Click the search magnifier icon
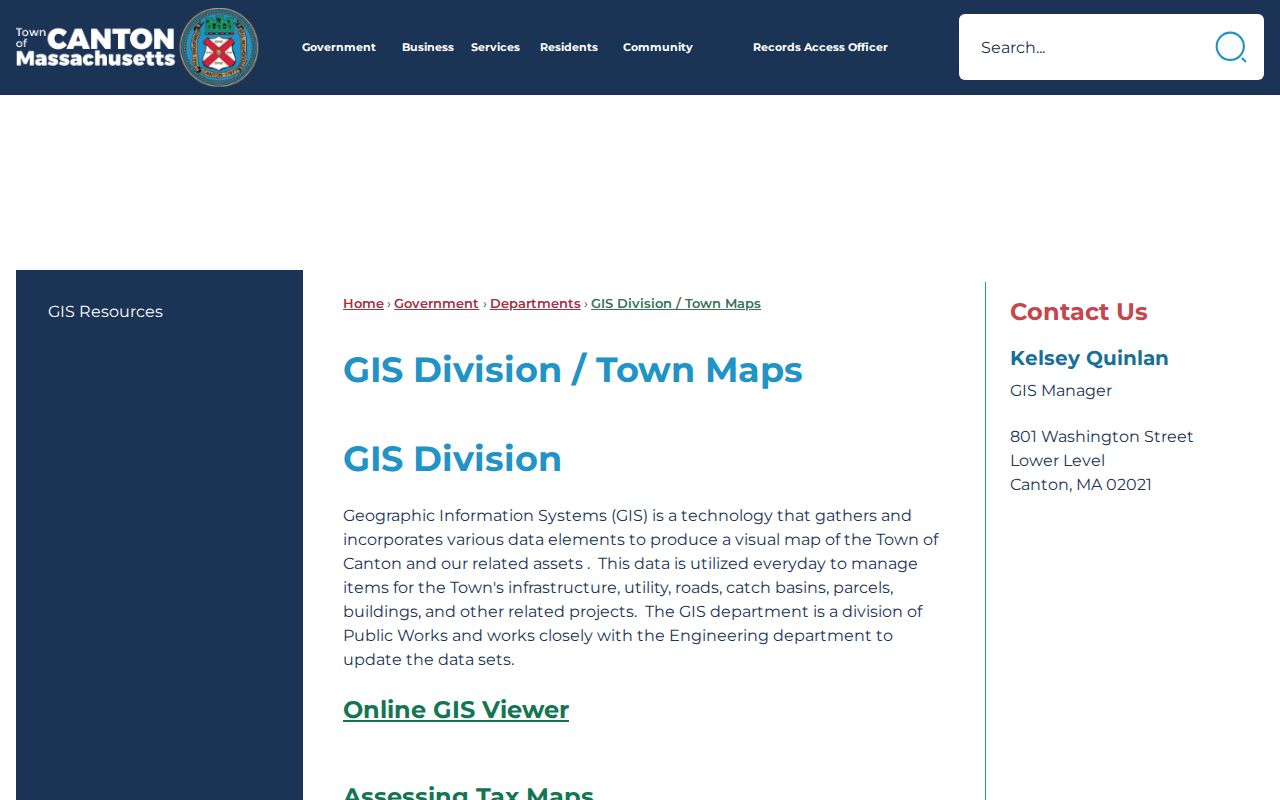Viewport: 1280px width, 800px height. click(x=1230, y=47)
